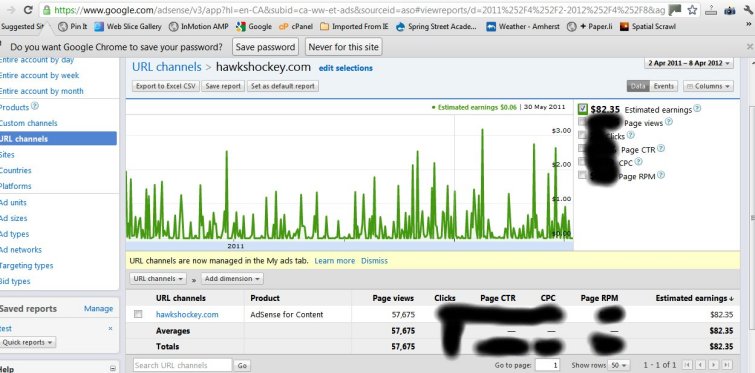Open the Add dimension dropdown

click(x=232, y=279)
